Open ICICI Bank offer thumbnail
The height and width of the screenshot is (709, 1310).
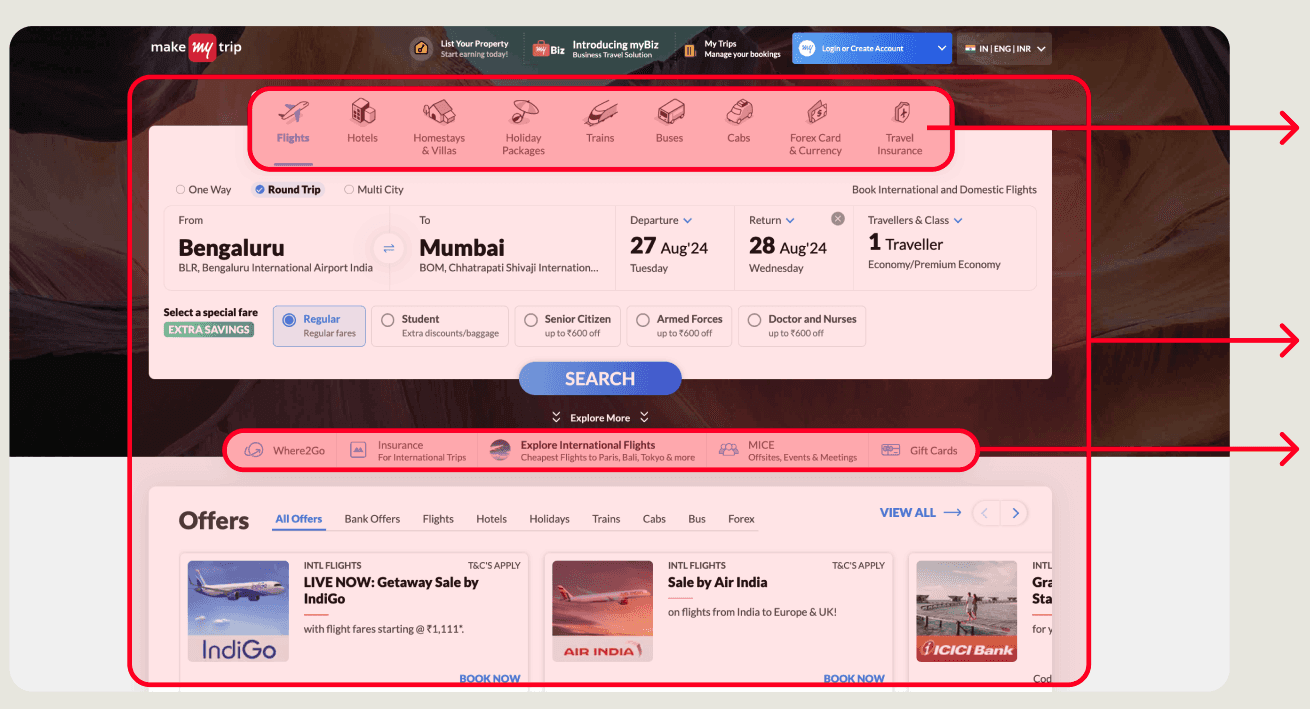click(967, 611)
